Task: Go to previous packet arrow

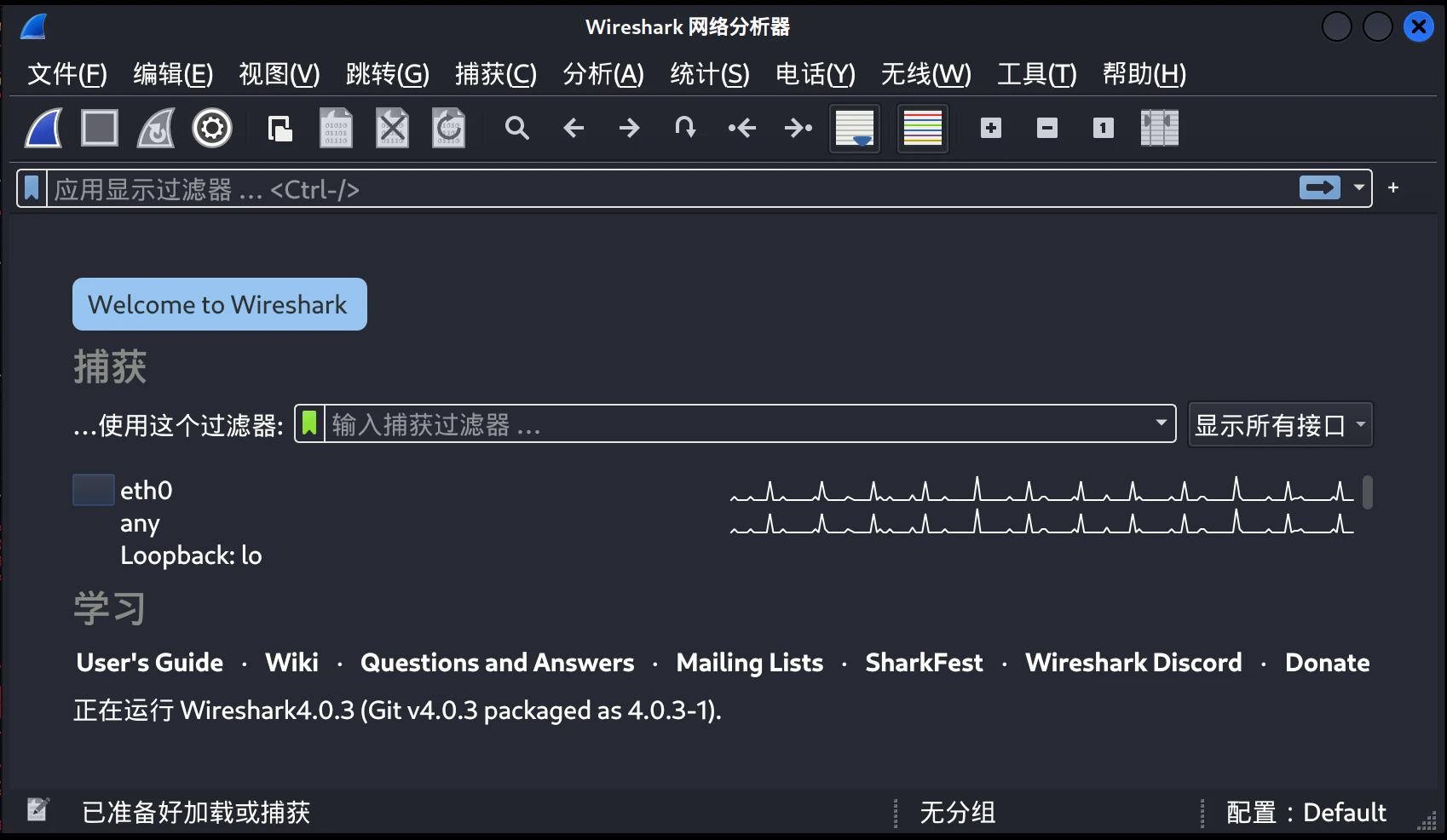Action: (574, 129)
